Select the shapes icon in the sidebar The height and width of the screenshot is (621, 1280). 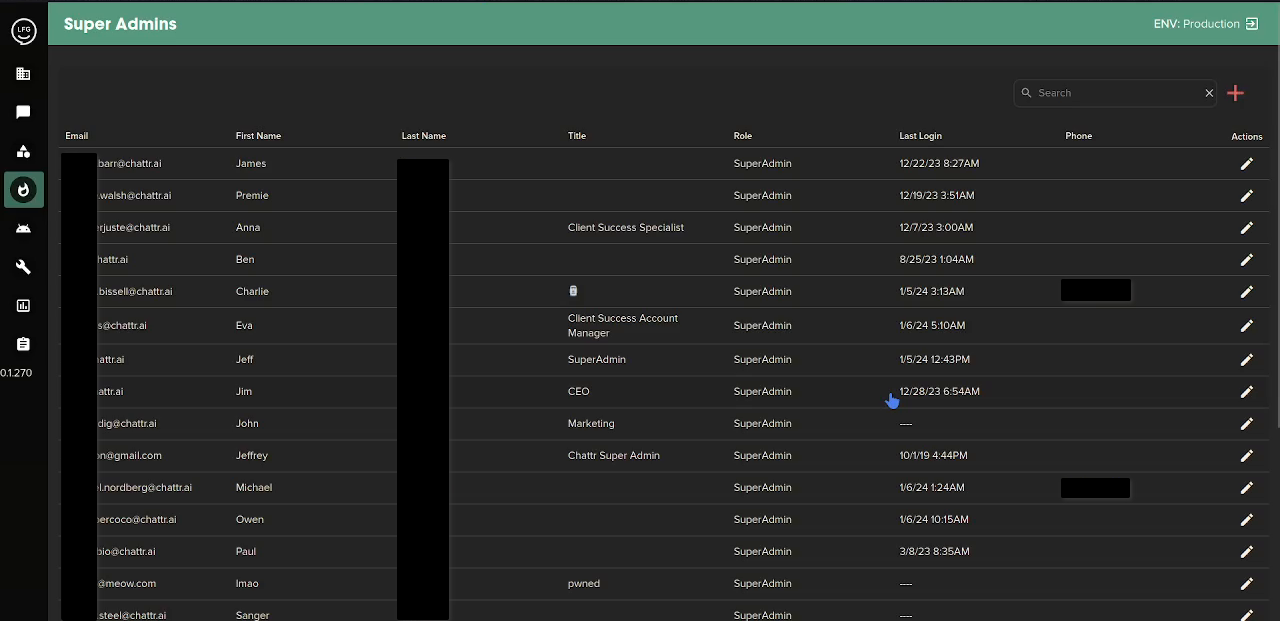pyautogui.click(x=23, y=151)
